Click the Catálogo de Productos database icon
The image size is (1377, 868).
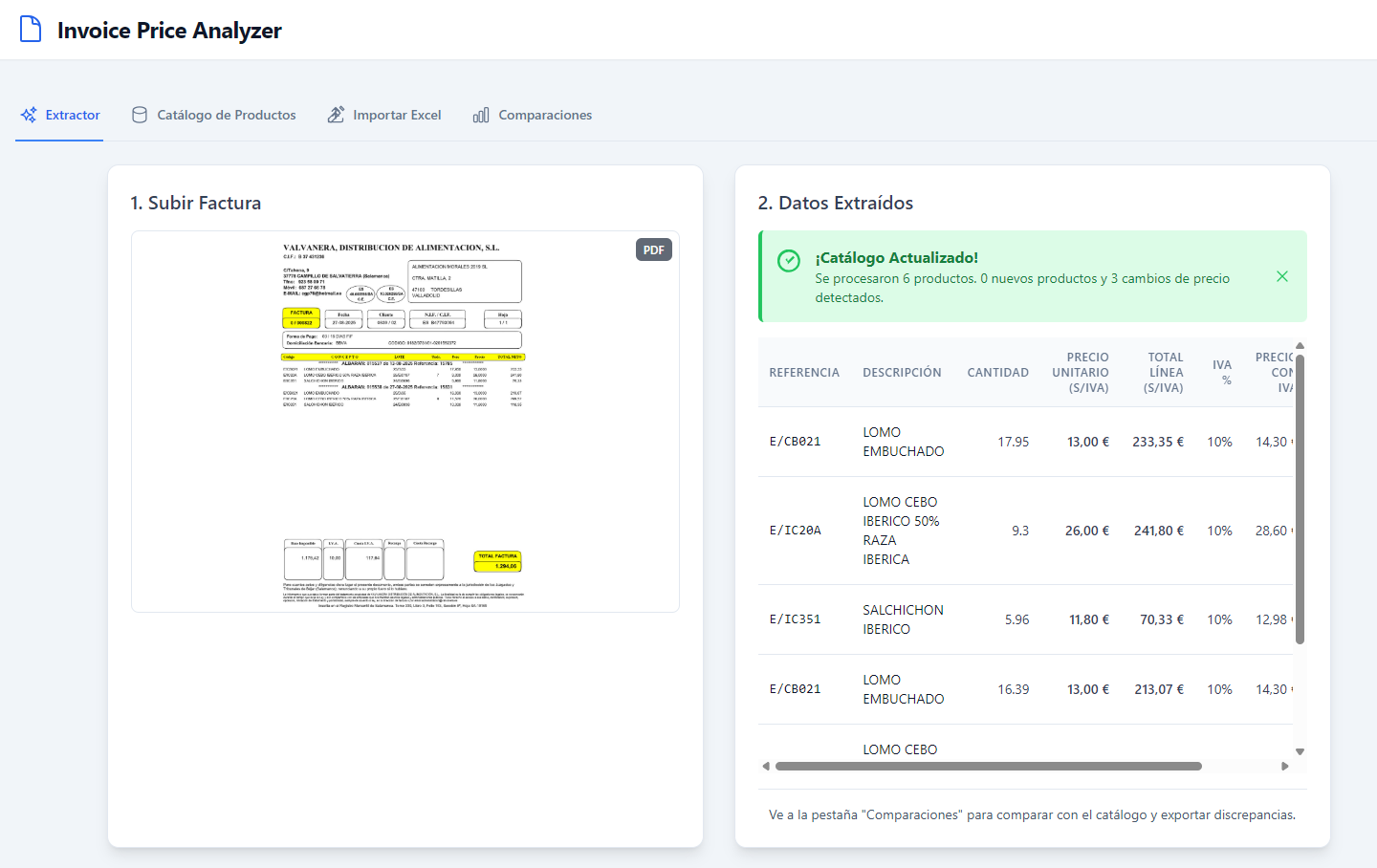[x=140, y=115]
